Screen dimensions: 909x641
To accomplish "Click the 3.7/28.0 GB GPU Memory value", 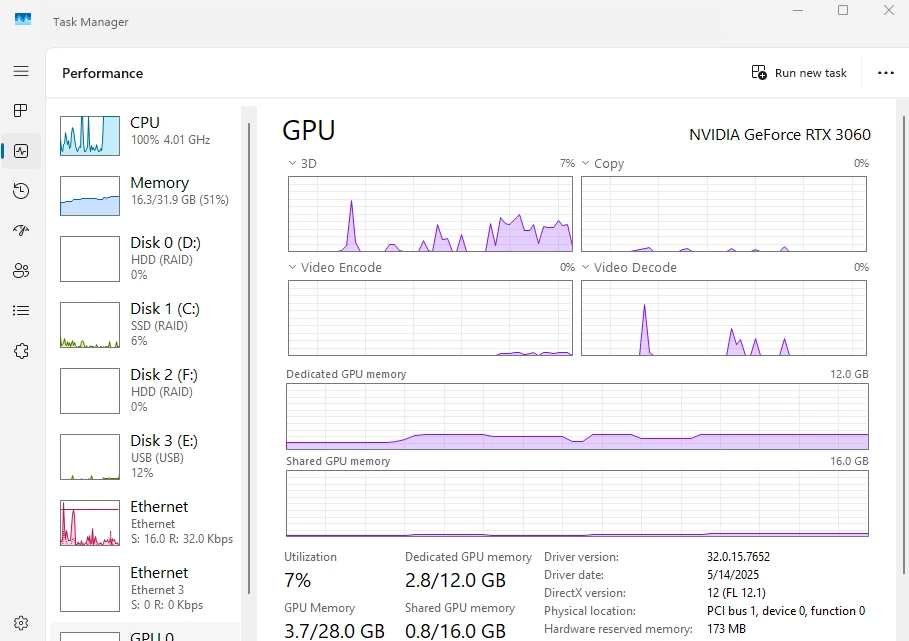I will pos(334,631).
